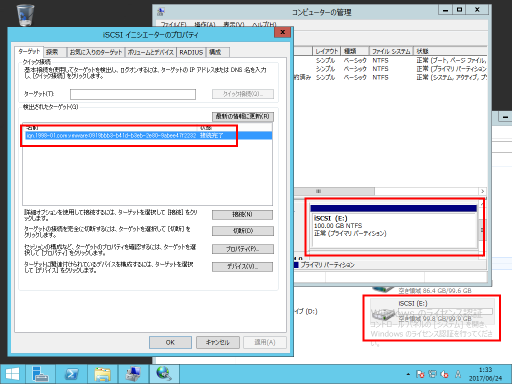
Task: Click the Action Center flag tray icon
Action: [x=420, y=374]
